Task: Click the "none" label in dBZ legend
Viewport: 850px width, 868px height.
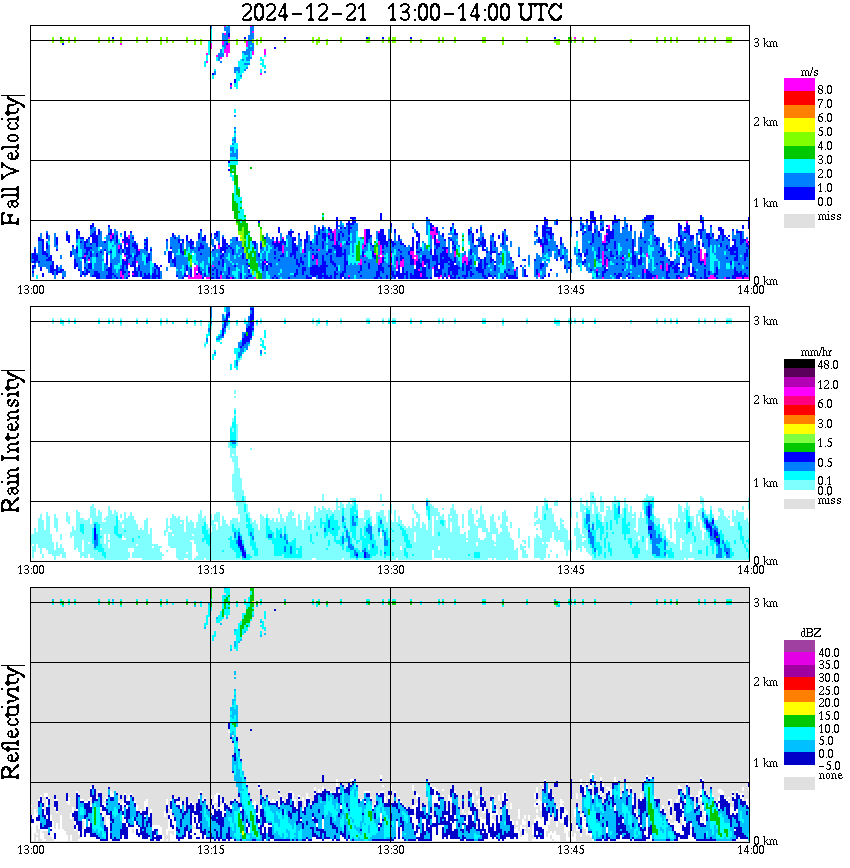Action: click(x=830, y=776)
